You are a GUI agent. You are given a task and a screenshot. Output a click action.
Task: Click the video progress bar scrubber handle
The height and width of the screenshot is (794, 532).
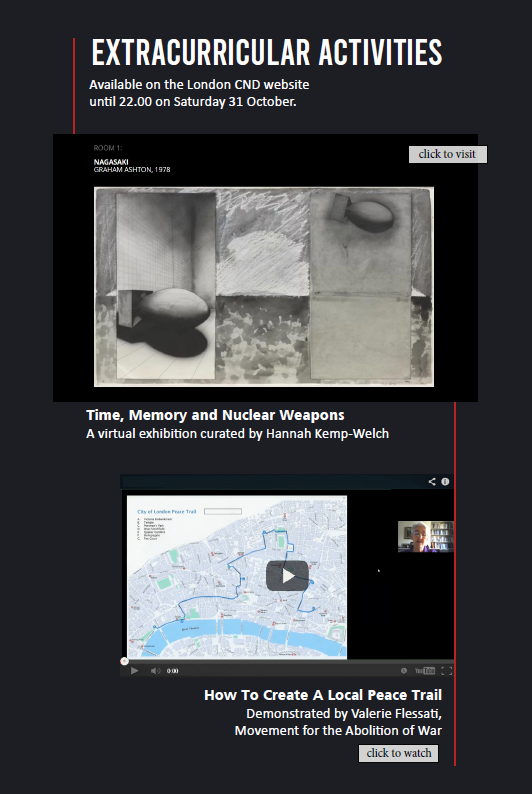(124, 661)
